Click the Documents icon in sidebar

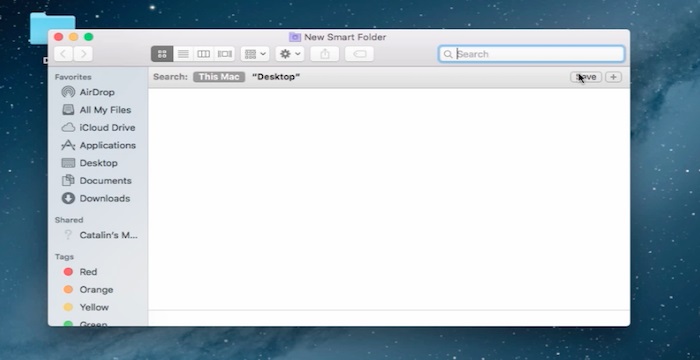click(68, 180)
